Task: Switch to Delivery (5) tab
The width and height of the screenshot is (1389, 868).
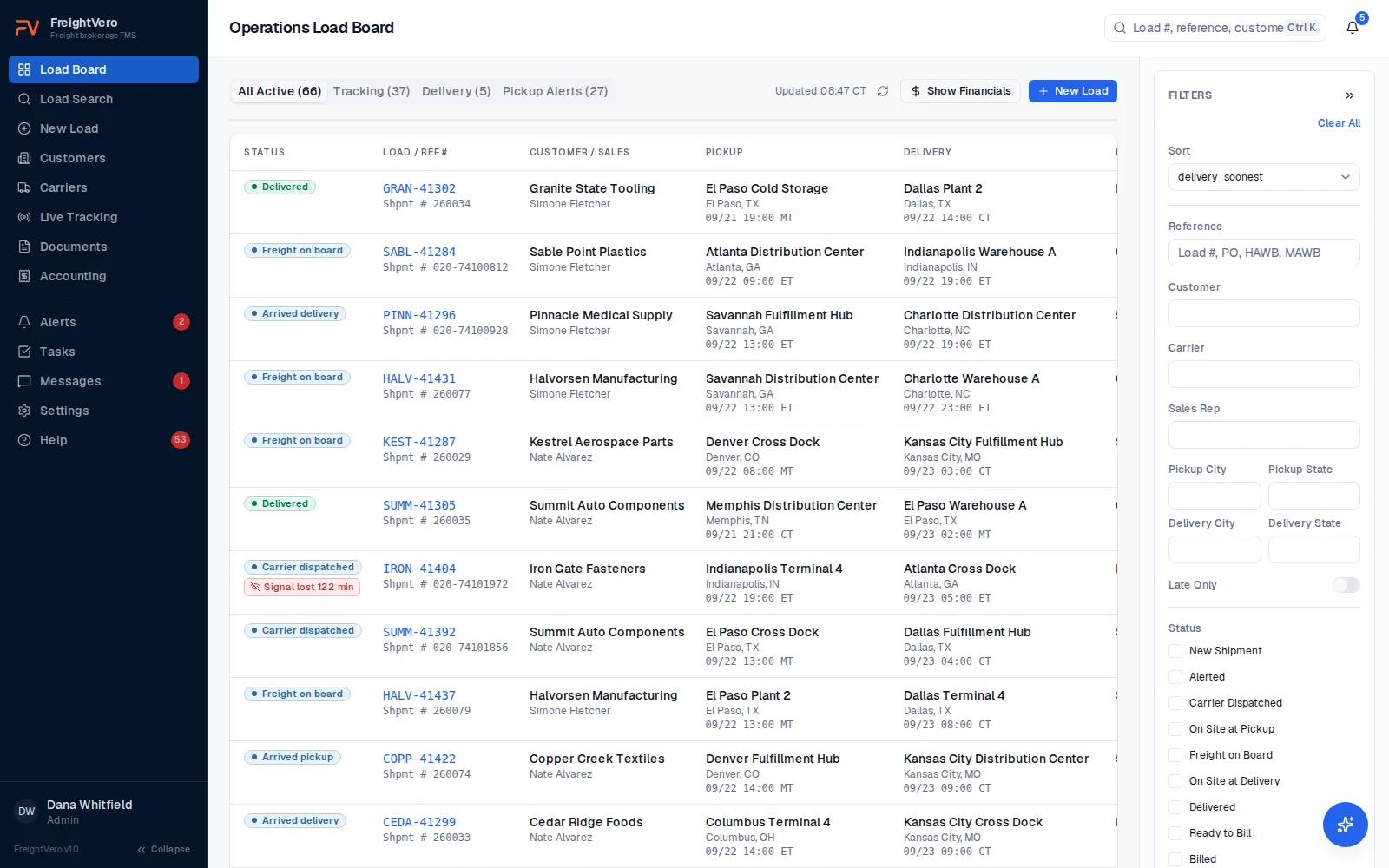Action: click(x=456, y=91)
